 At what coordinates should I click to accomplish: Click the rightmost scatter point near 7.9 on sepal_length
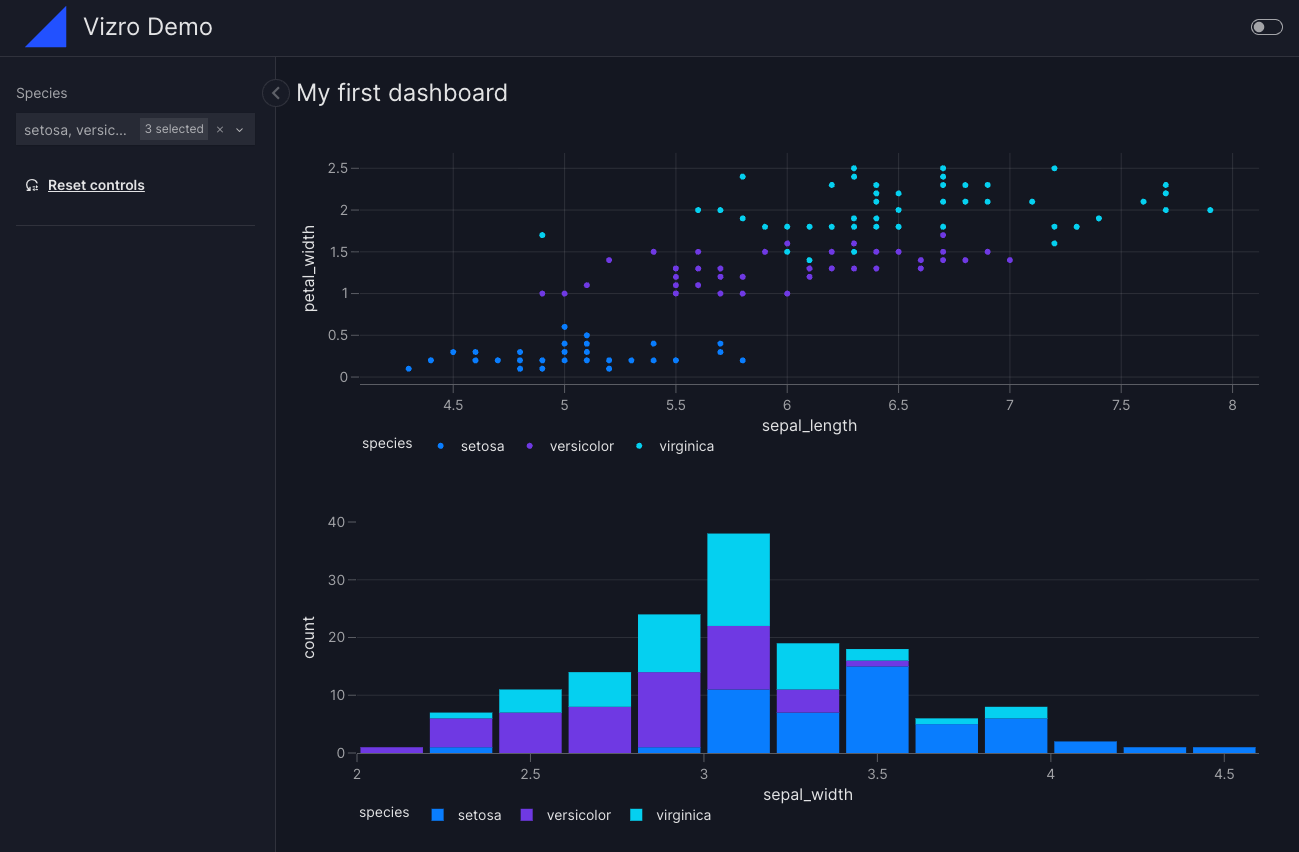tap(1210, 210)
